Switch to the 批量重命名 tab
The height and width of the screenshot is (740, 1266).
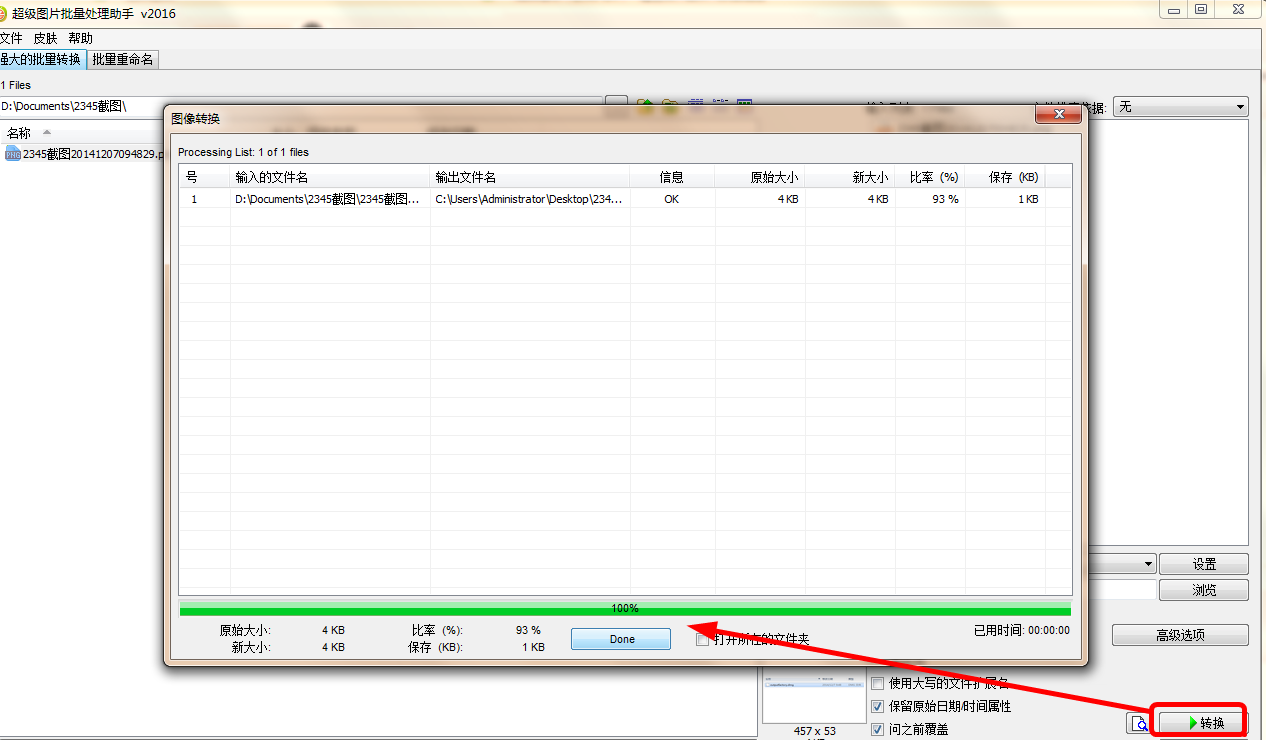pyautogui.click(x=123, y=60)
